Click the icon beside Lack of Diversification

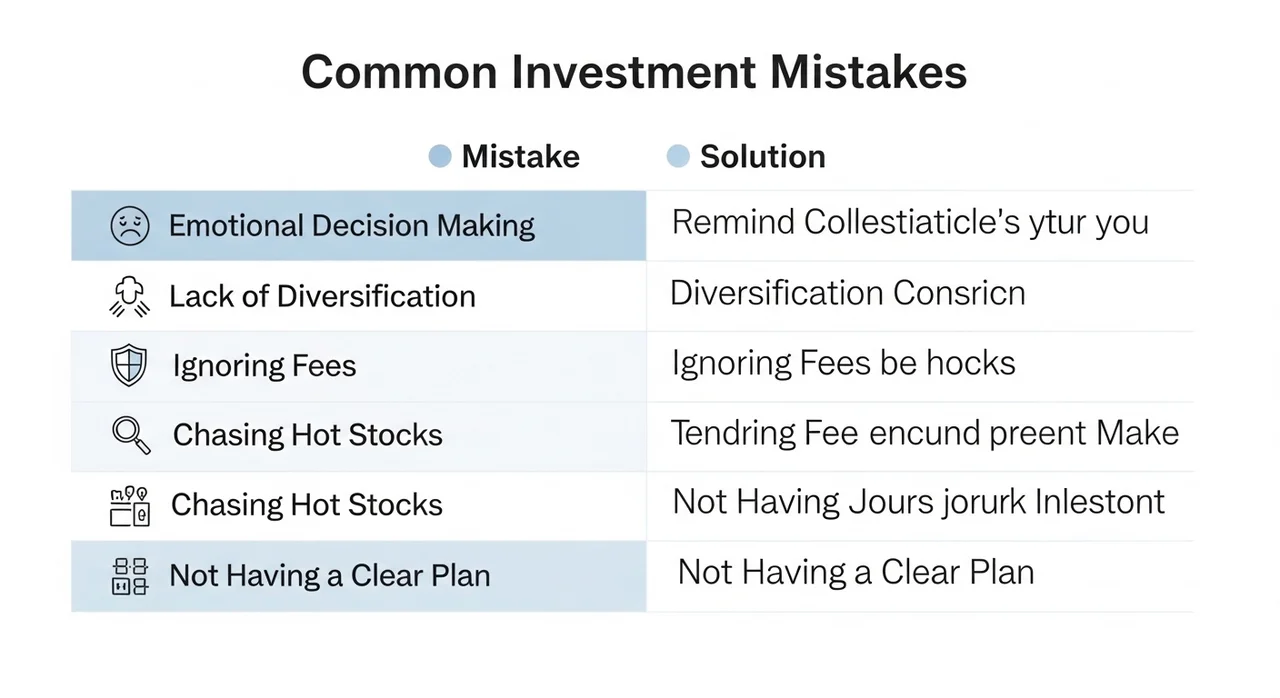[129, 296]
